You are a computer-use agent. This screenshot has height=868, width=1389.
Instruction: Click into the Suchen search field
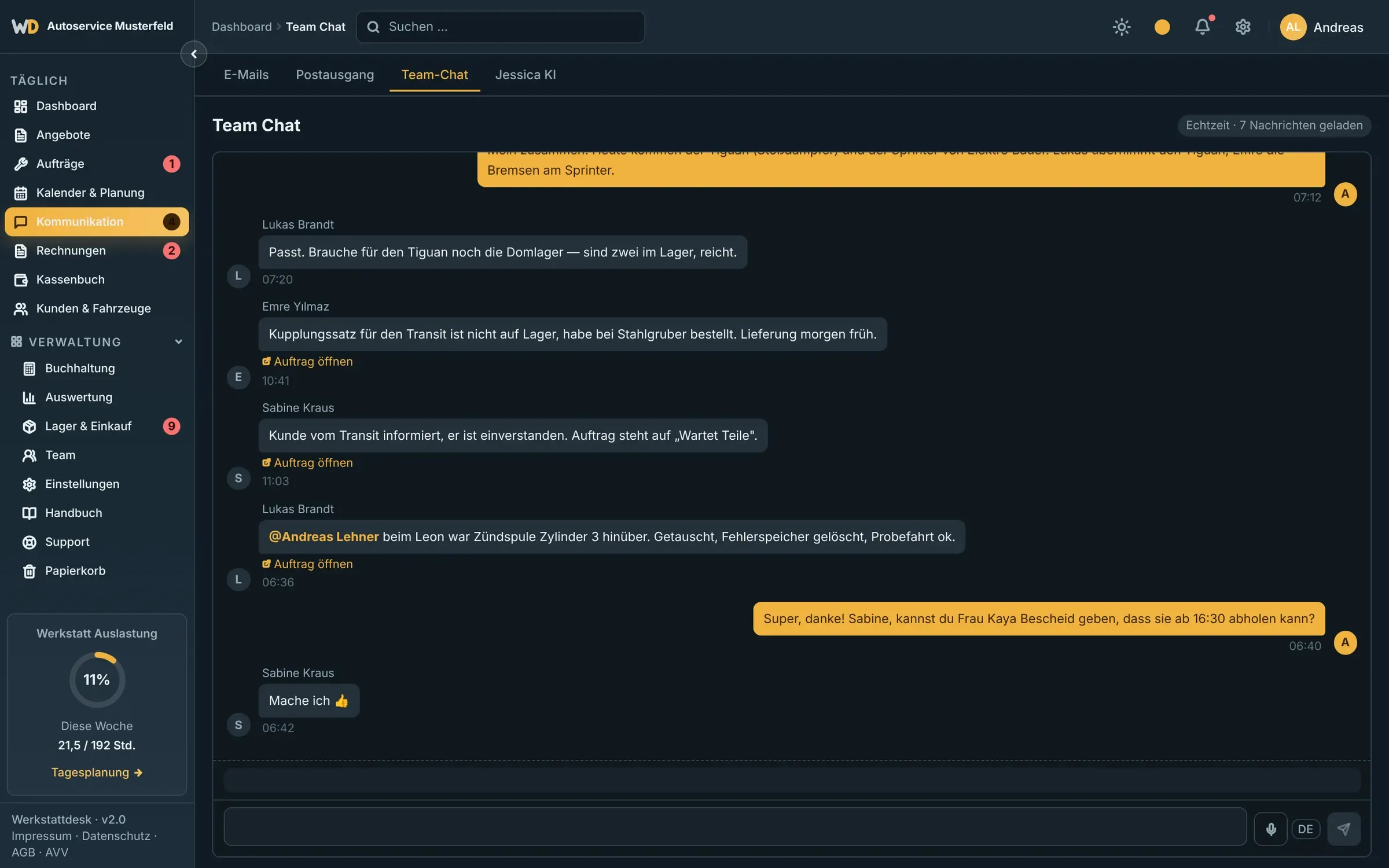(500, 27)
